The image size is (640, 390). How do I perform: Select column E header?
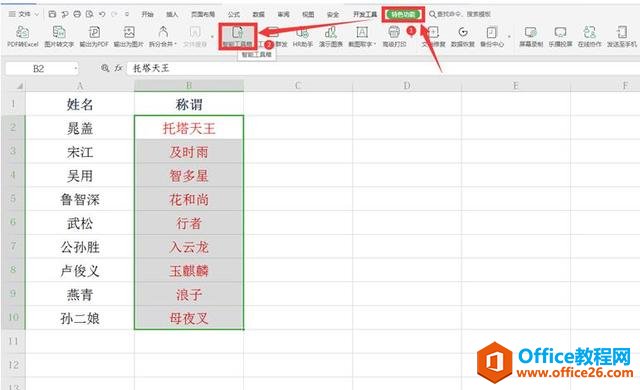pyautogui.click(x=516, y=86)
